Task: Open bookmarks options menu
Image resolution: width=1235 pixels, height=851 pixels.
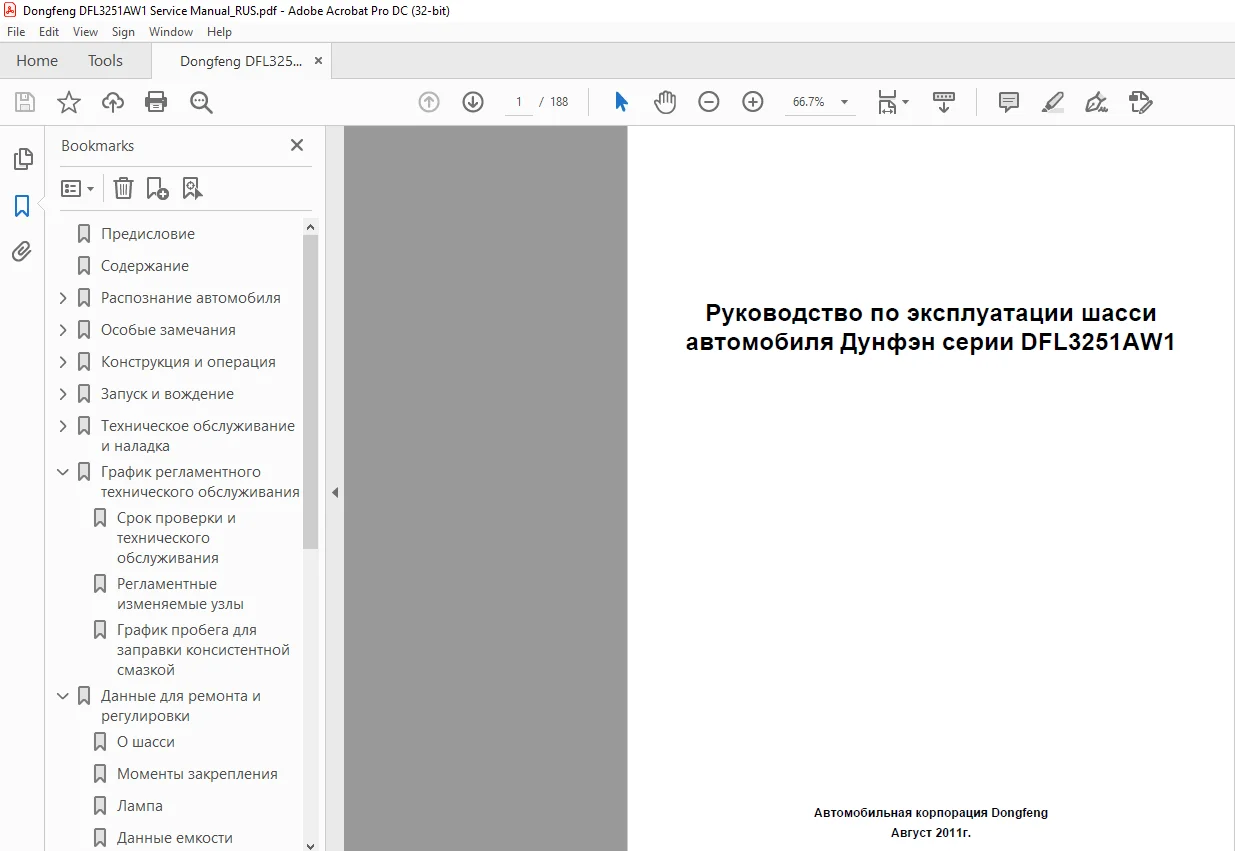Action: click(x=77, y=188)
